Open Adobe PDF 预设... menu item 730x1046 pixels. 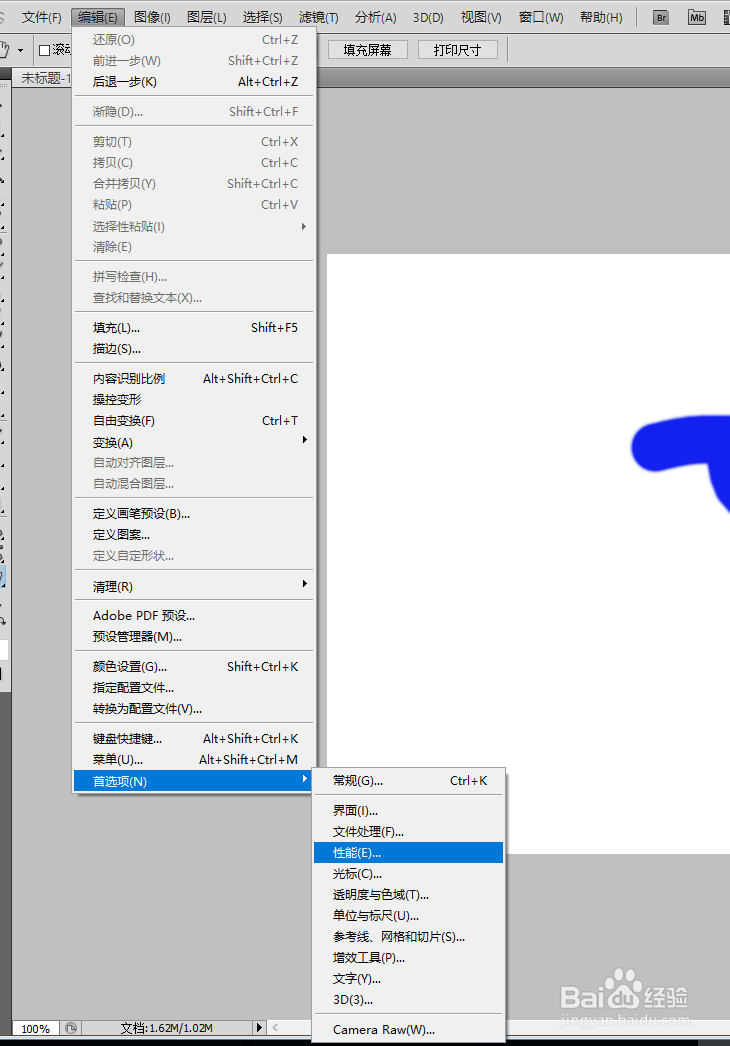pyautogui.click(x=194, y=616)
